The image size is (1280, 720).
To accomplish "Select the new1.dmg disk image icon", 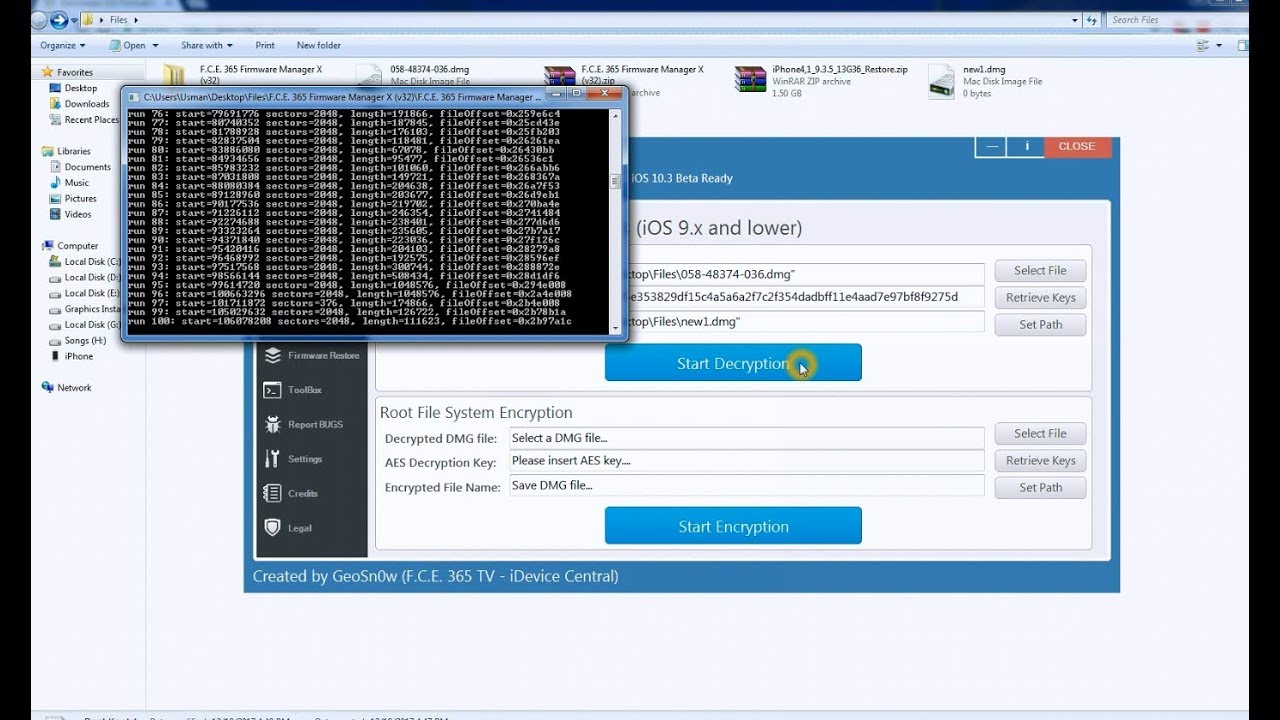I will 941,82.
